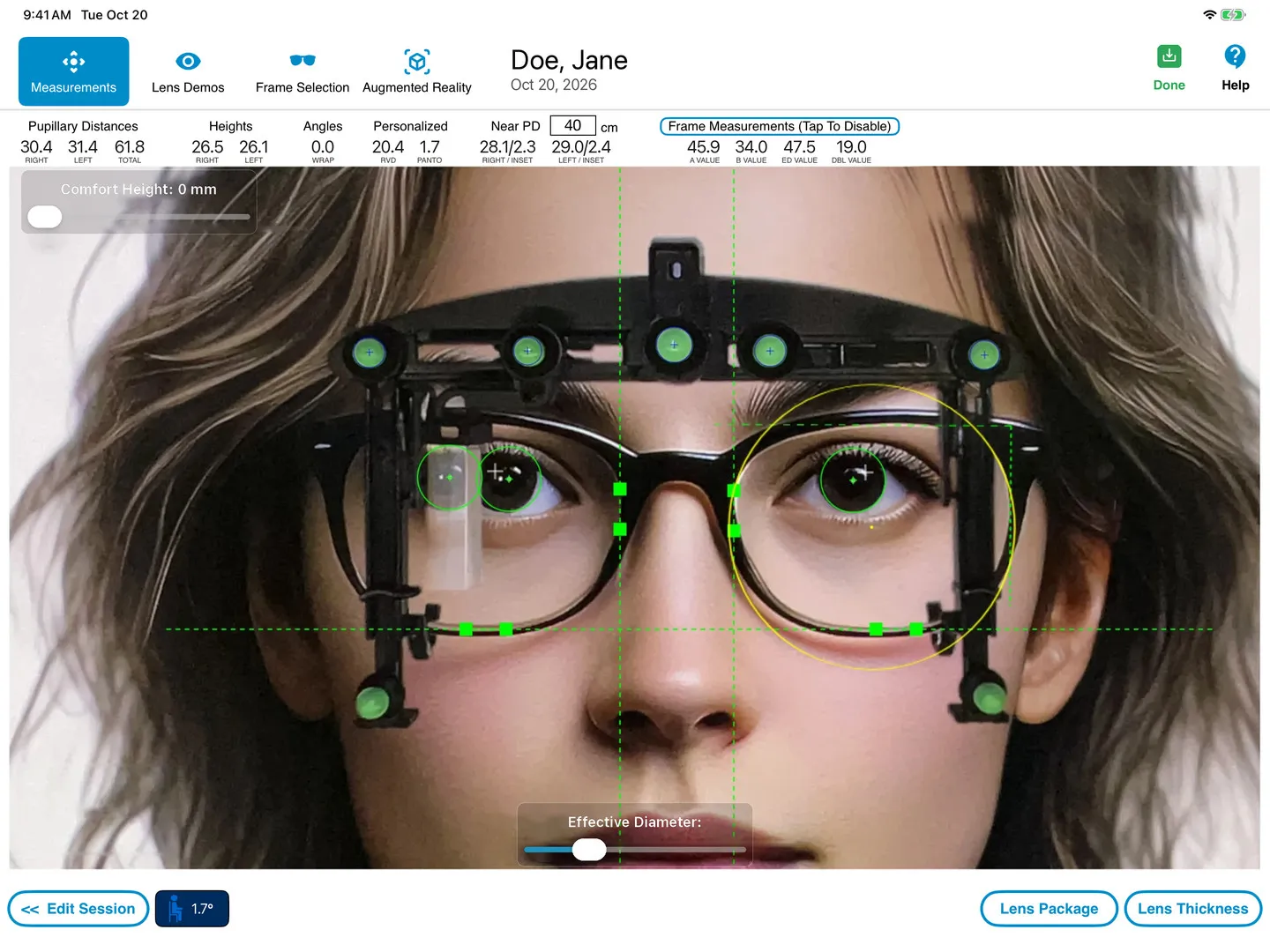Image resolution: width=1270 pixels, height=952 pixels.
Task: Adjust Effective Diameter slider knob
Action: point(589,850)
